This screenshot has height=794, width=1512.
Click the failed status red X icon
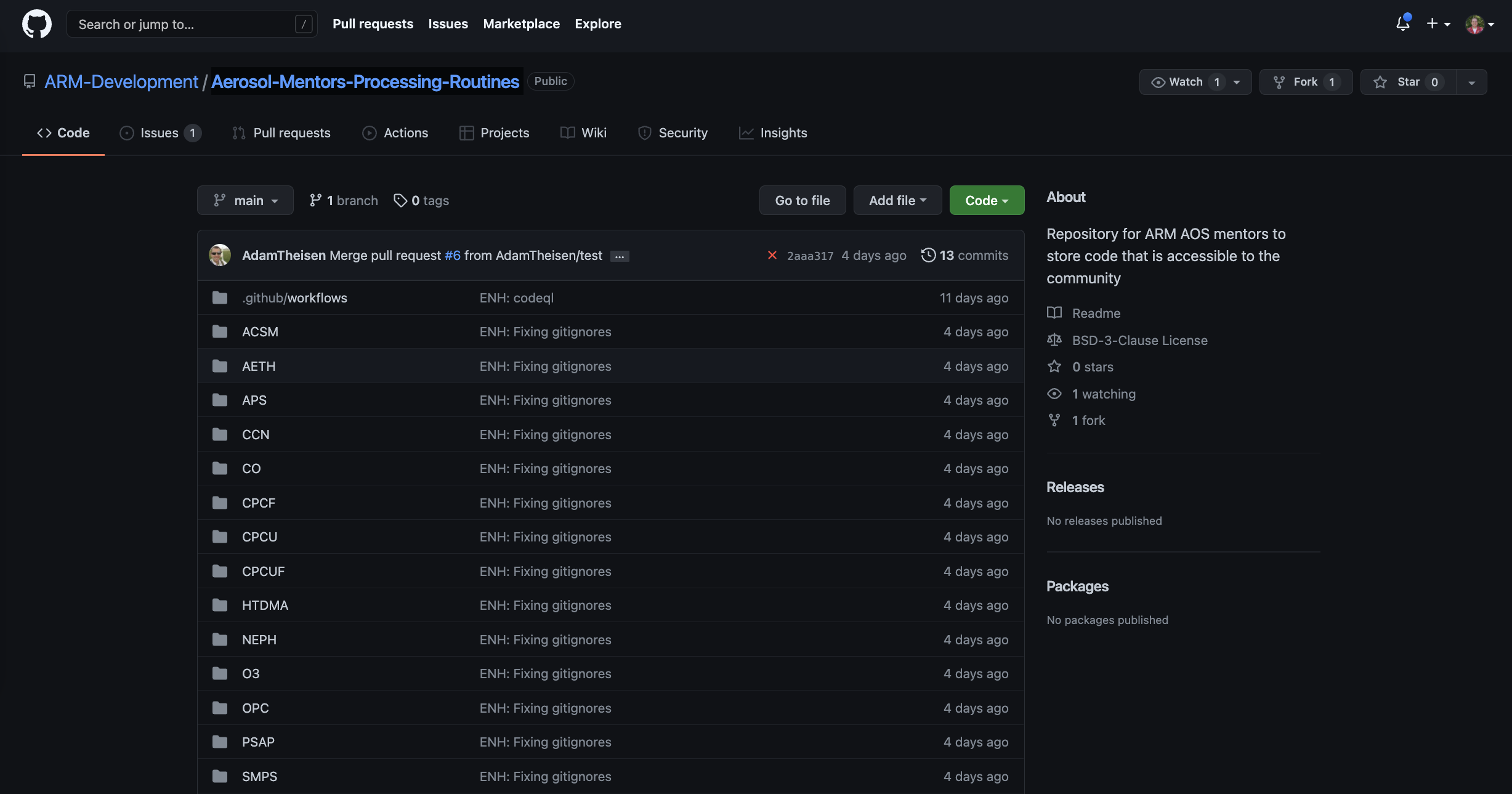(772, 255)
